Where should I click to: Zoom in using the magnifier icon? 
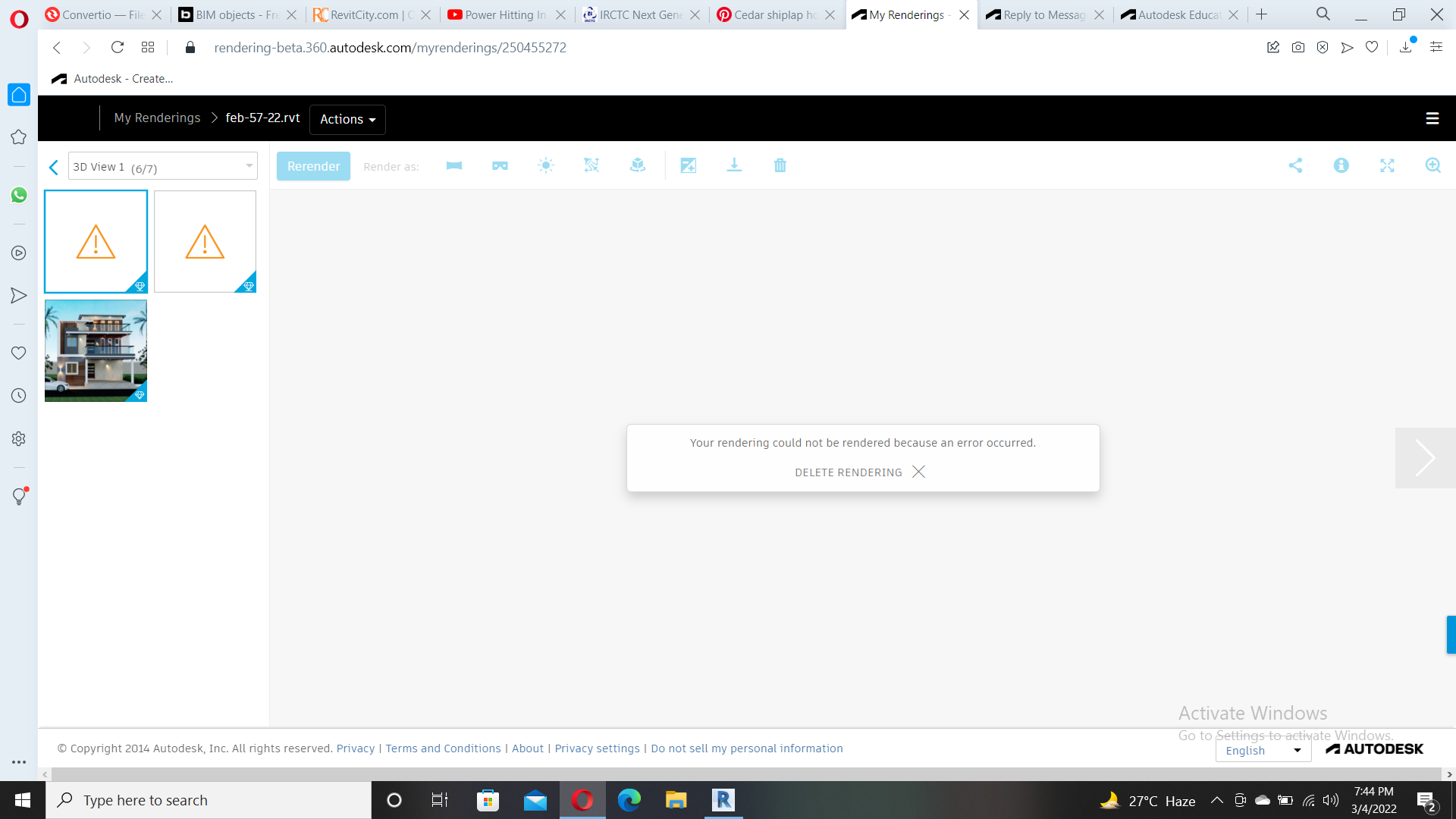pyautogui.click(x=1432, y=165)
